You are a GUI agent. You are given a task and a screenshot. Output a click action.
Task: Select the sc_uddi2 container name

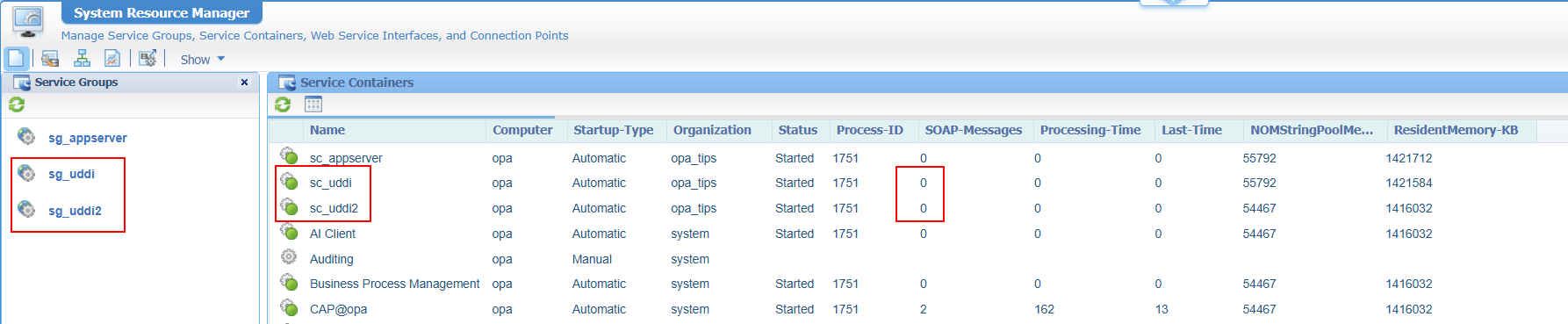[x=334, y=208]
